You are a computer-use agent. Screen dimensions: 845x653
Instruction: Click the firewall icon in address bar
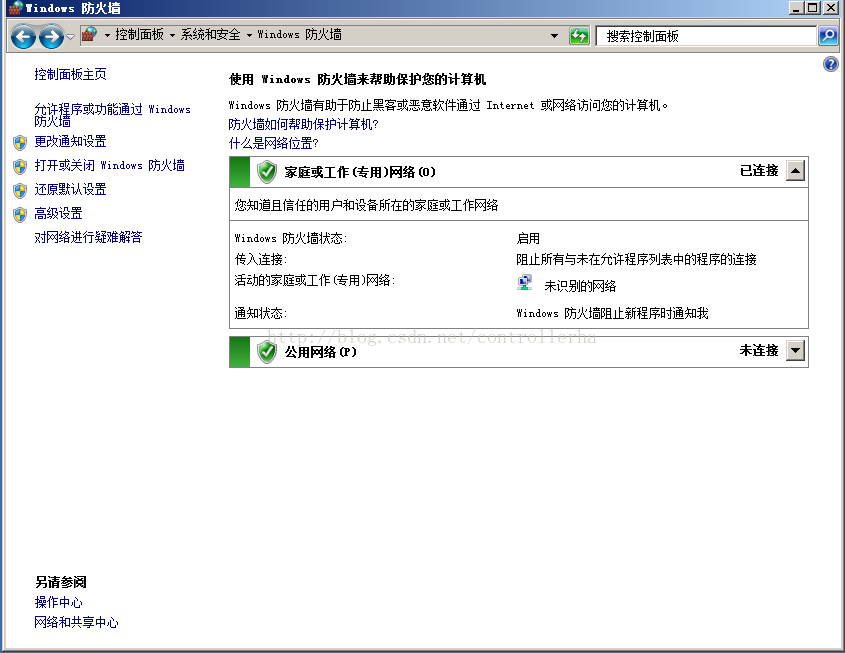[89, 35]
